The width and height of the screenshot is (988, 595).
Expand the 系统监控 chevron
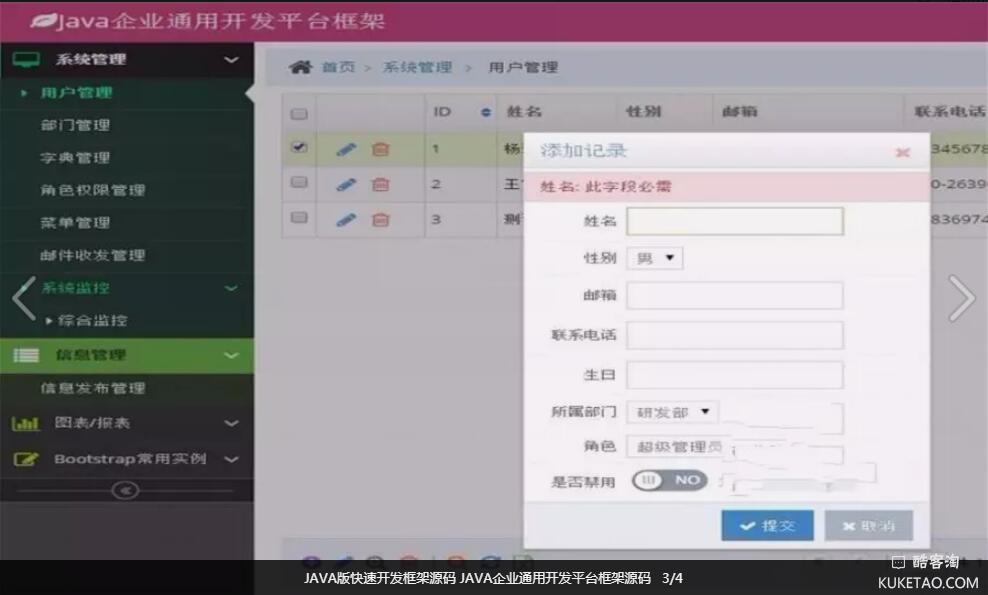(231, 288)
